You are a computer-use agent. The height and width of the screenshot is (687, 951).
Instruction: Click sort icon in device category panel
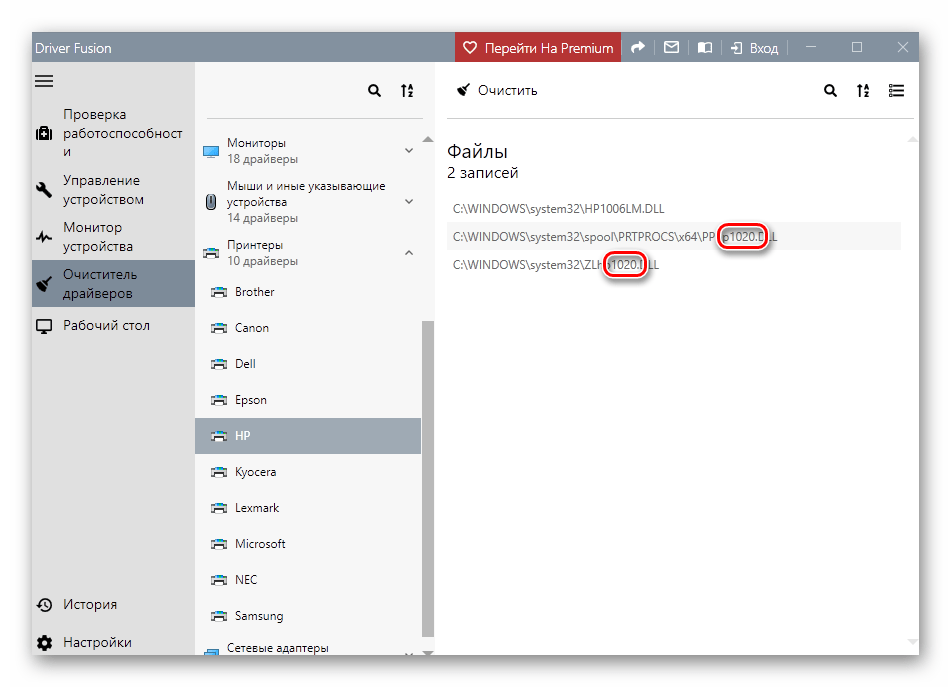tap(407, 90)
